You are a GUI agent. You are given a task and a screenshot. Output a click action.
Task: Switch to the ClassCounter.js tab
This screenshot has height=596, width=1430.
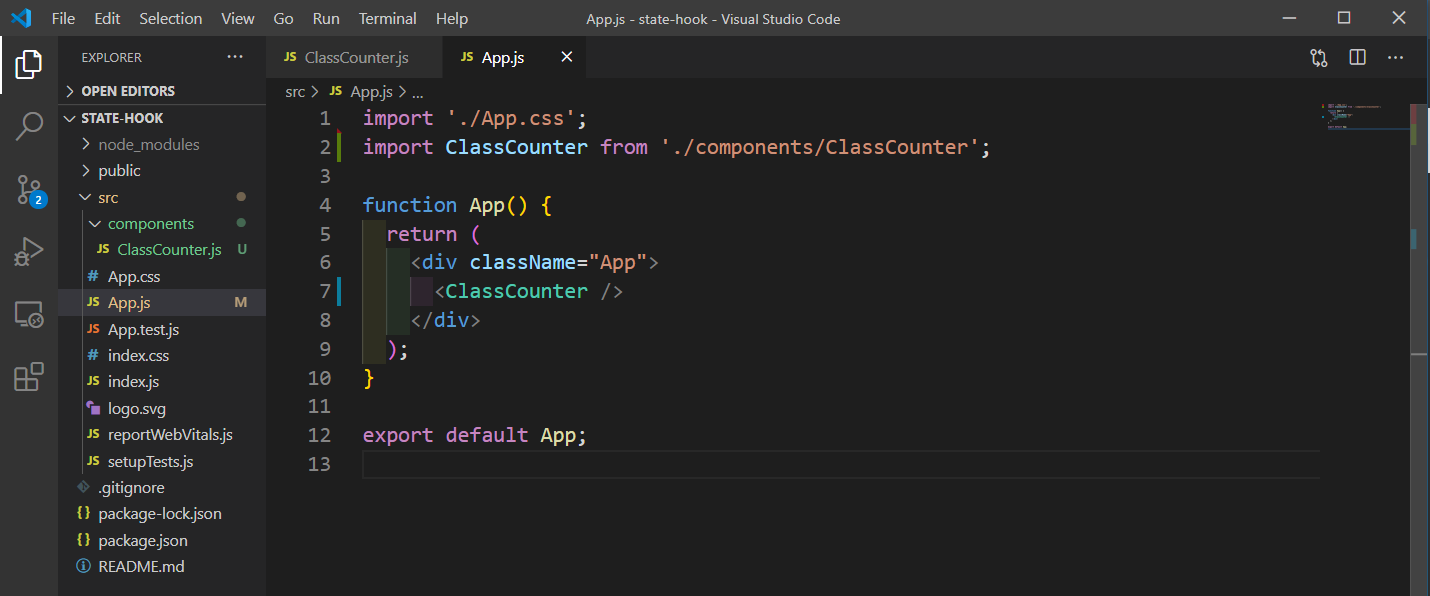[355, 57]
